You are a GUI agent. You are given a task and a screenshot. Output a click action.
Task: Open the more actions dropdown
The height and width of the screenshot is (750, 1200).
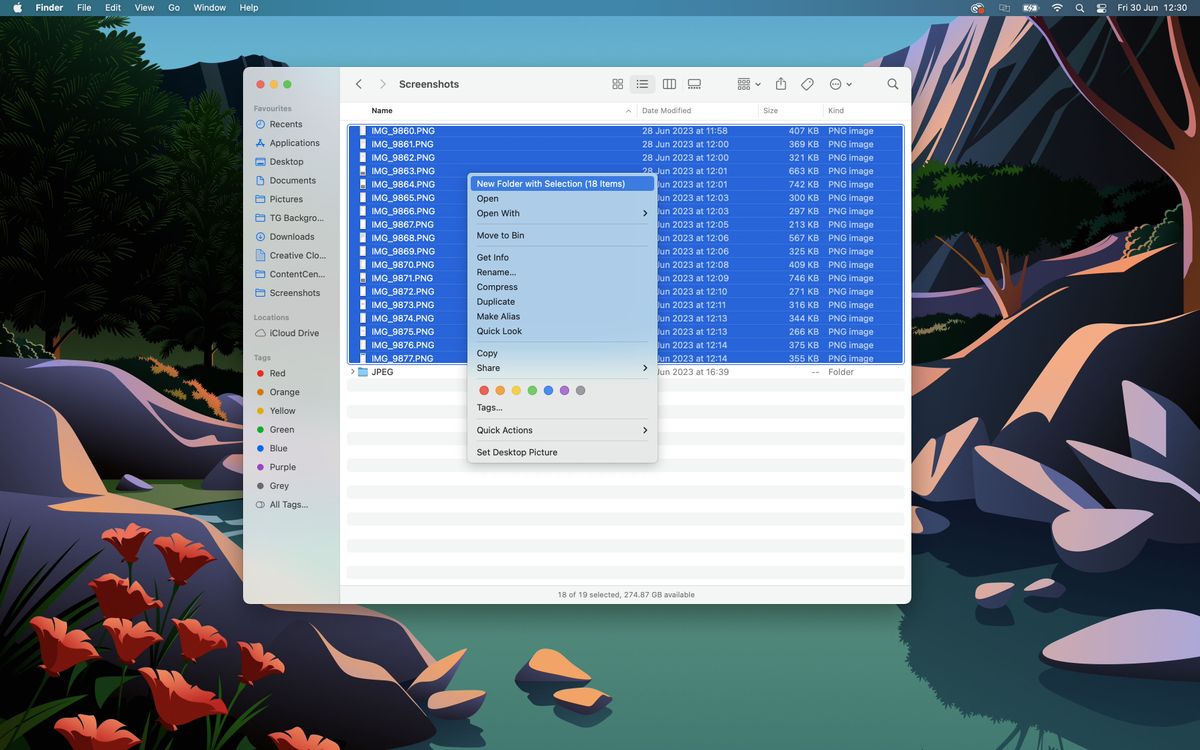tap(840, 84)
